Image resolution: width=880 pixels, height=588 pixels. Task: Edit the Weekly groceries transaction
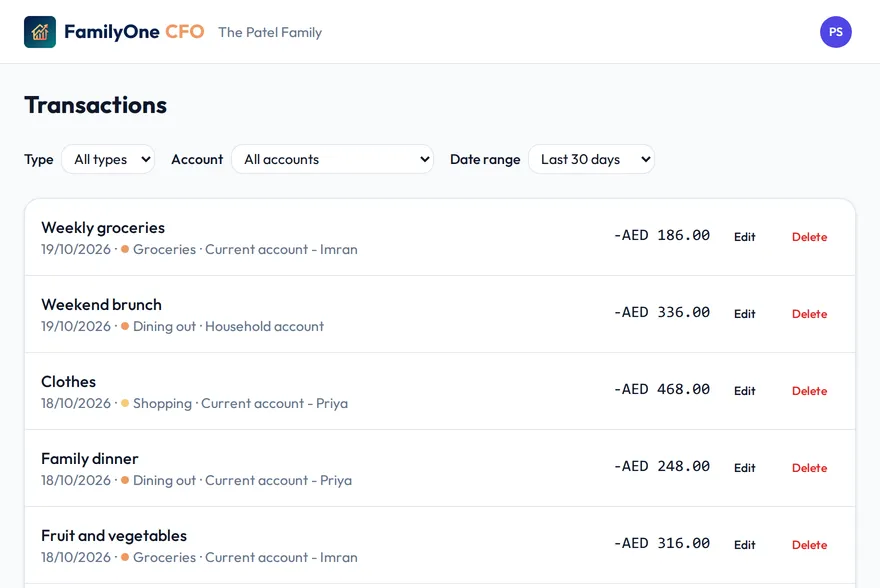point(745,237)
